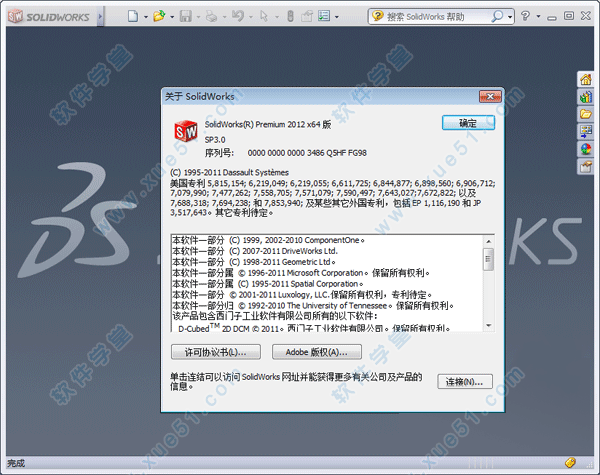
Task: Open SolidWorks Resources home tab in task pane
Action: (585, 80)
